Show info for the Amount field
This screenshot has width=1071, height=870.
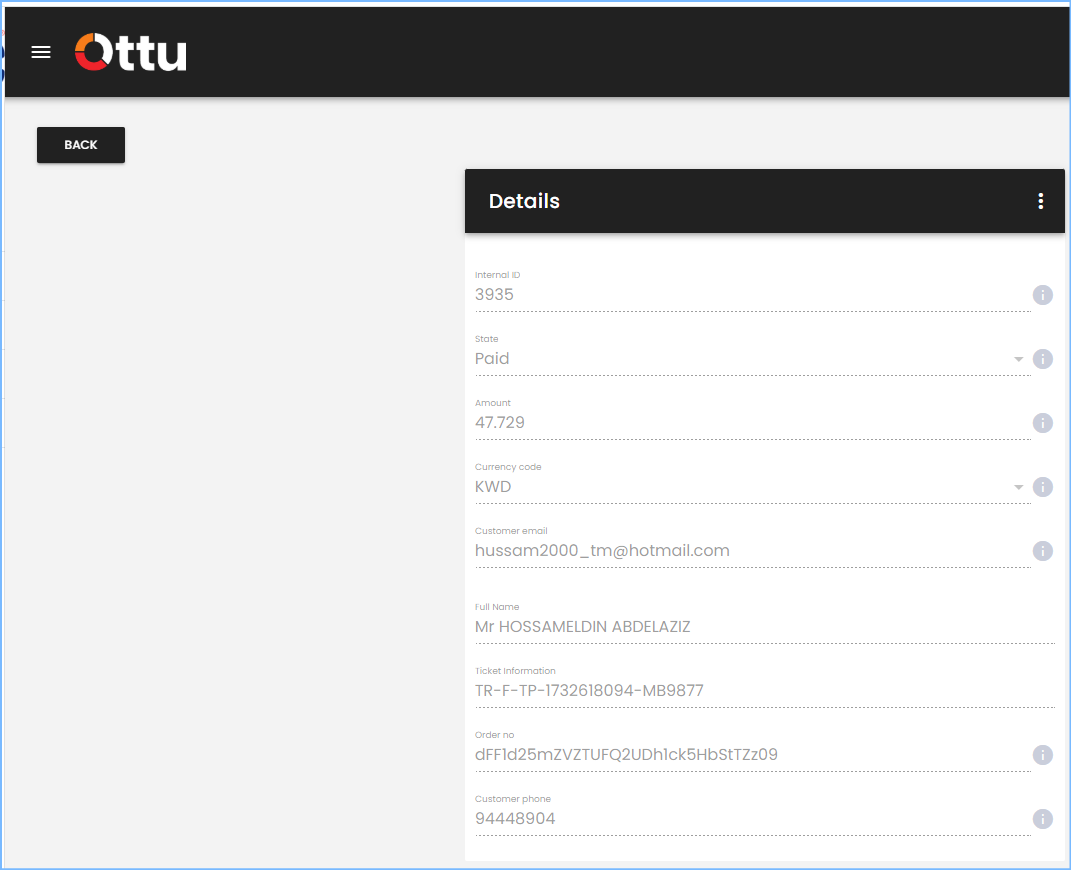[1042, 423]
